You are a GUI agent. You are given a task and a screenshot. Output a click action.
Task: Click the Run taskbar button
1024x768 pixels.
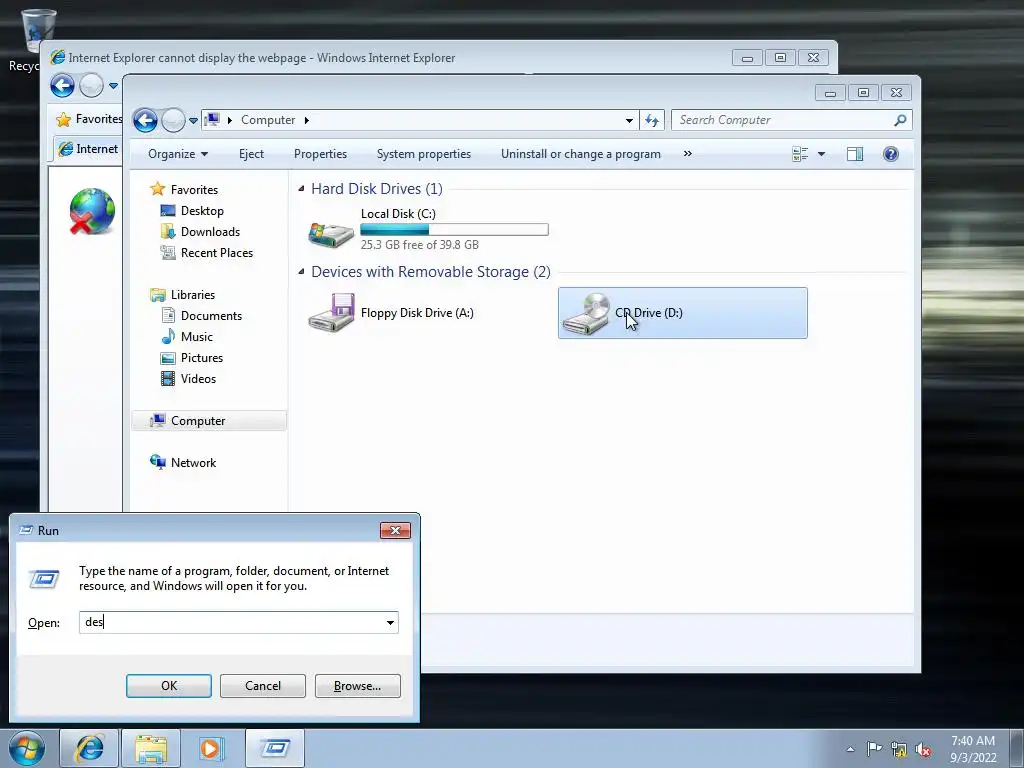point(274,748)
